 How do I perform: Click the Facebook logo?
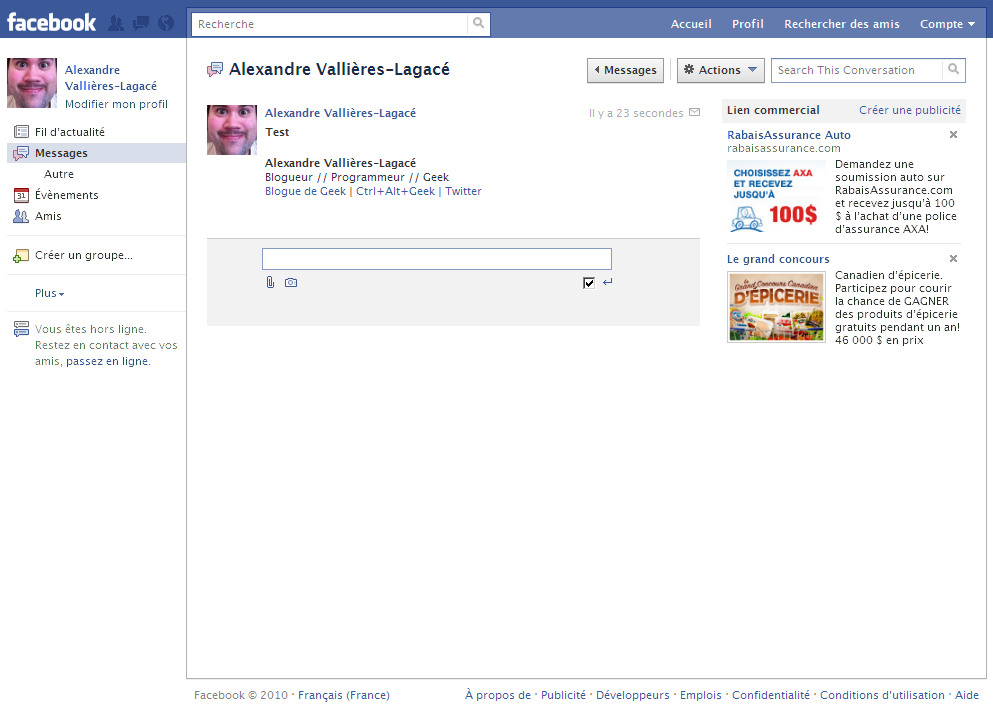(x=51, y=23)
